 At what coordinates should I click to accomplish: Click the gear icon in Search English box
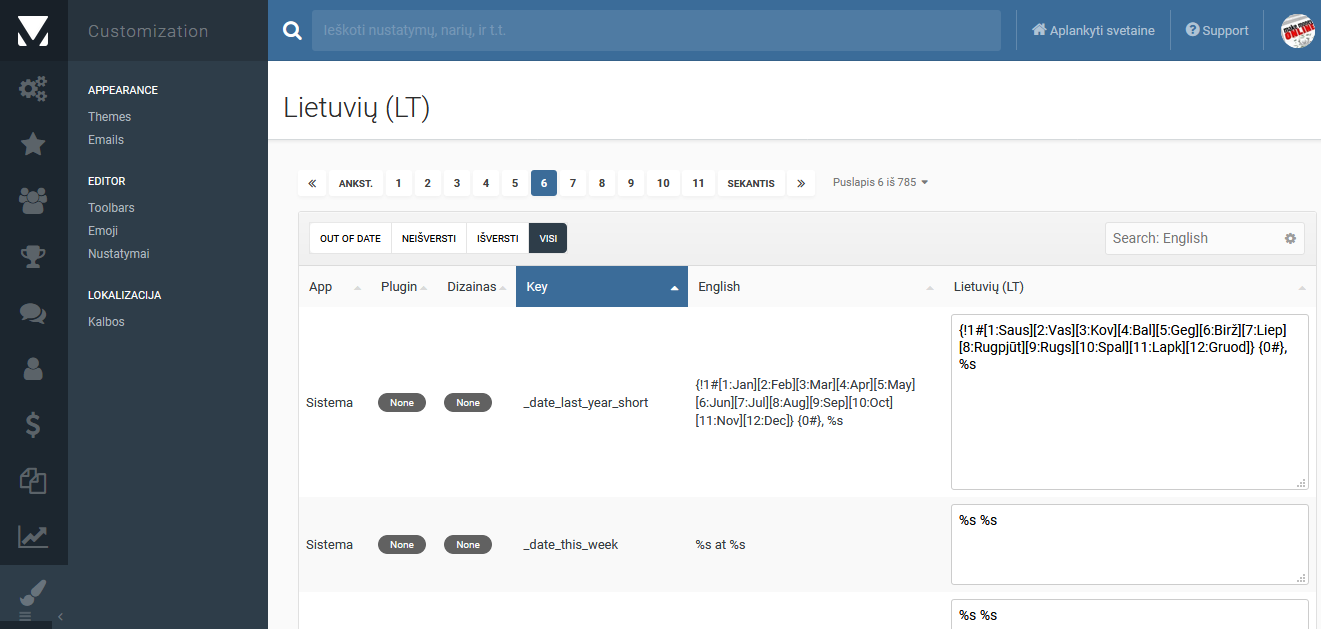[x=1290, y=239]
